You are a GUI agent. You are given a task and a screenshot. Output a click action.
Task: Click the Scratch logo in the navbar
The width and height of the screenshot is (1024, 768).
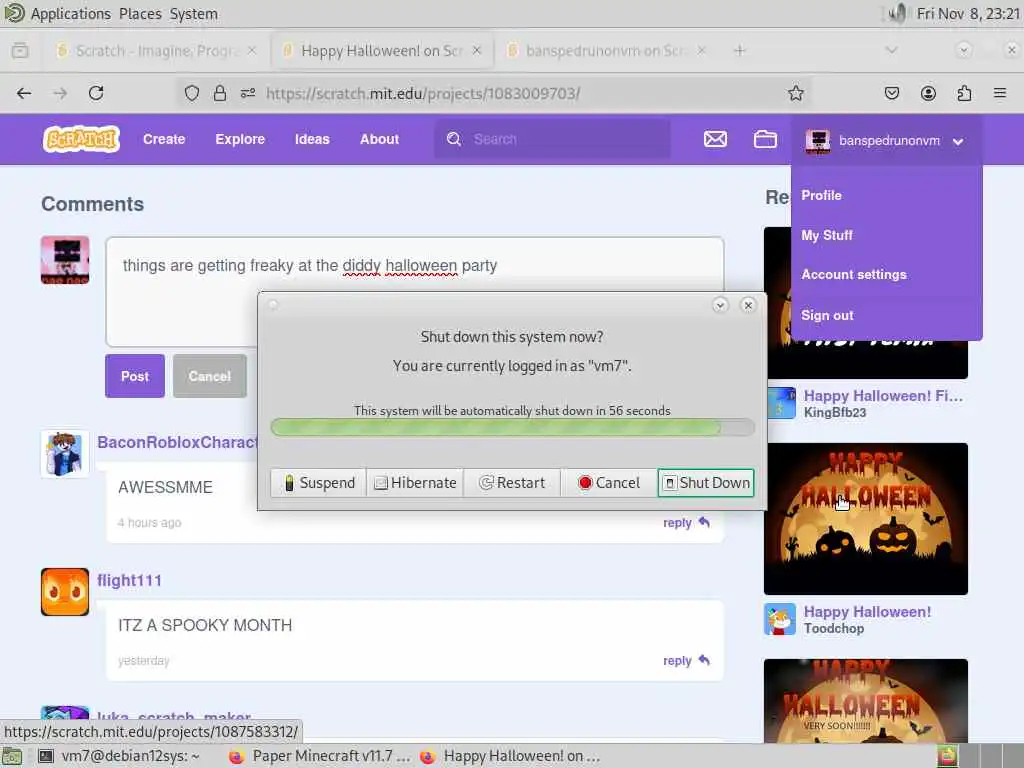pos(81,139)
